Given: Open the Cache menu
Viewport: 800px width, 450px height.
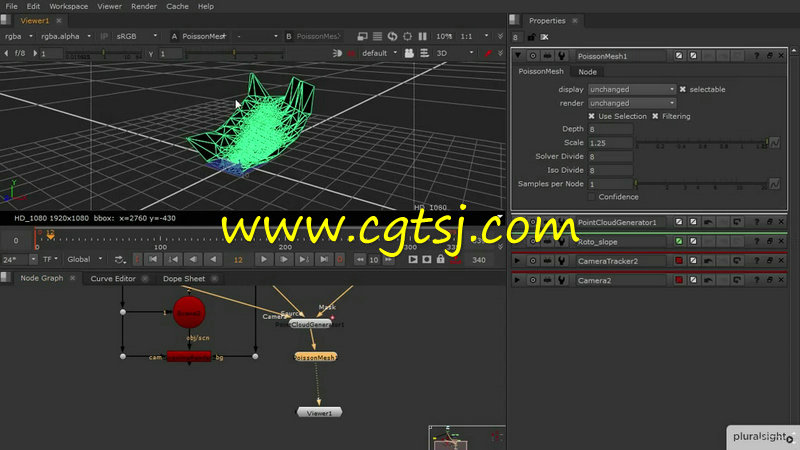Looking at the screenshot, I should tap(177, 7).
